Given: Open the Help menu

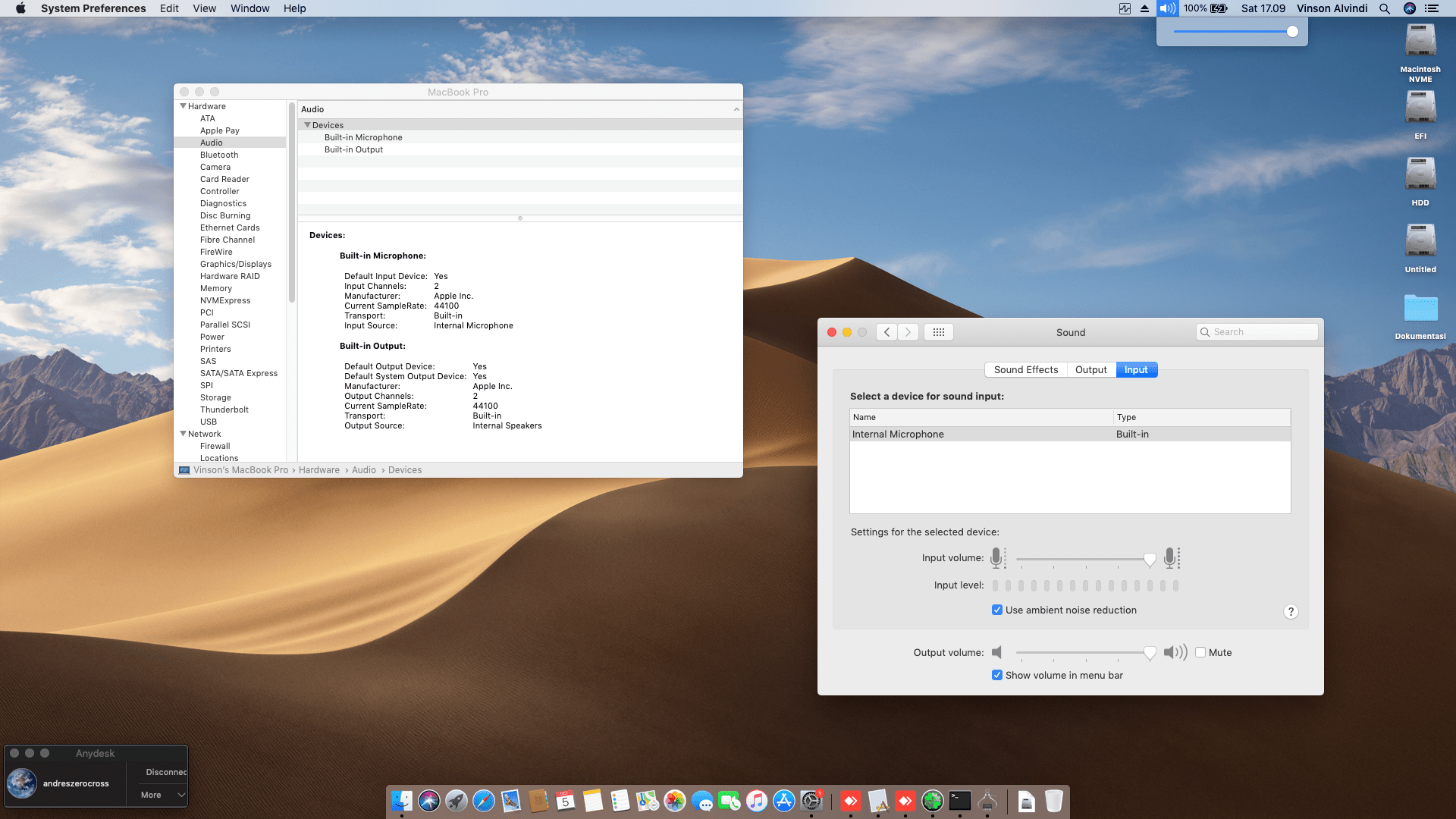Looking at the screenshot, I should tap(294, 8).
